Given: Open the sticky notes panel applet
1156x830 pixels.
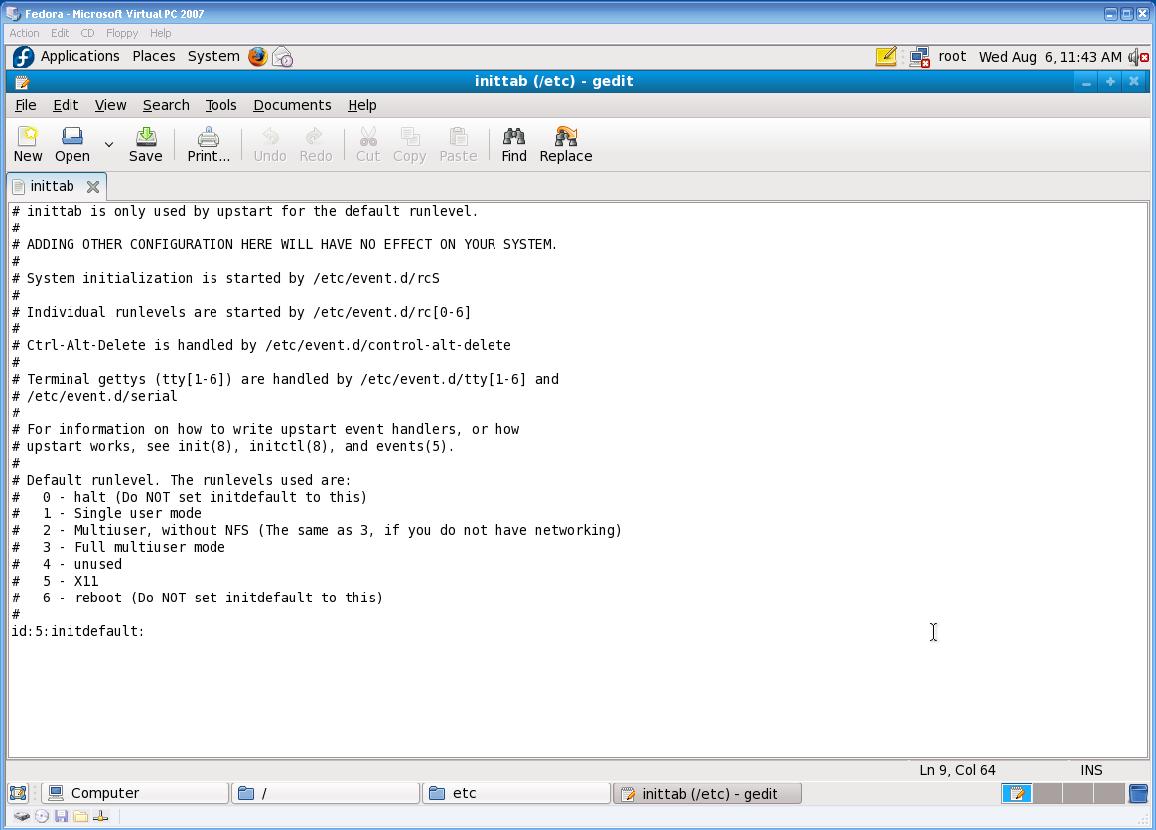Looking at the screenshot, I should point(886,57).
